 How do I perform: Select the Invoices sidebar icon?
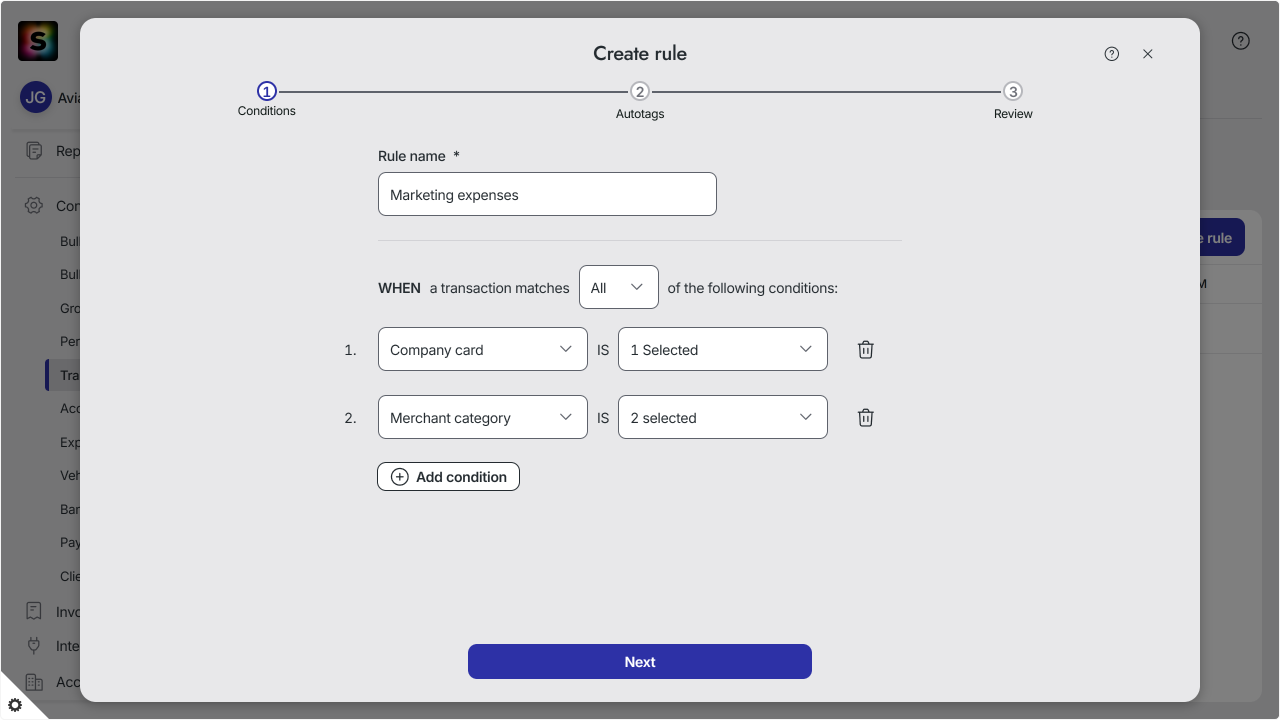(x=34, y=611)
